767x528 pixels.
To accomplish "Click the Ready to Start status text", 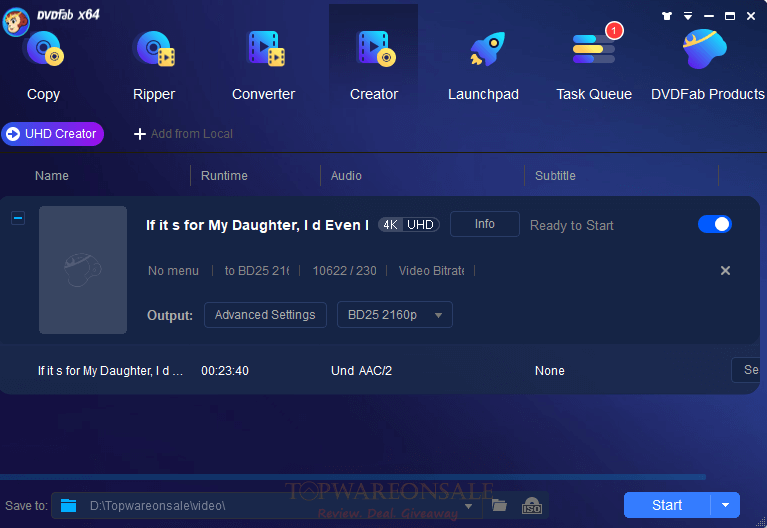I will coord(571,225).
